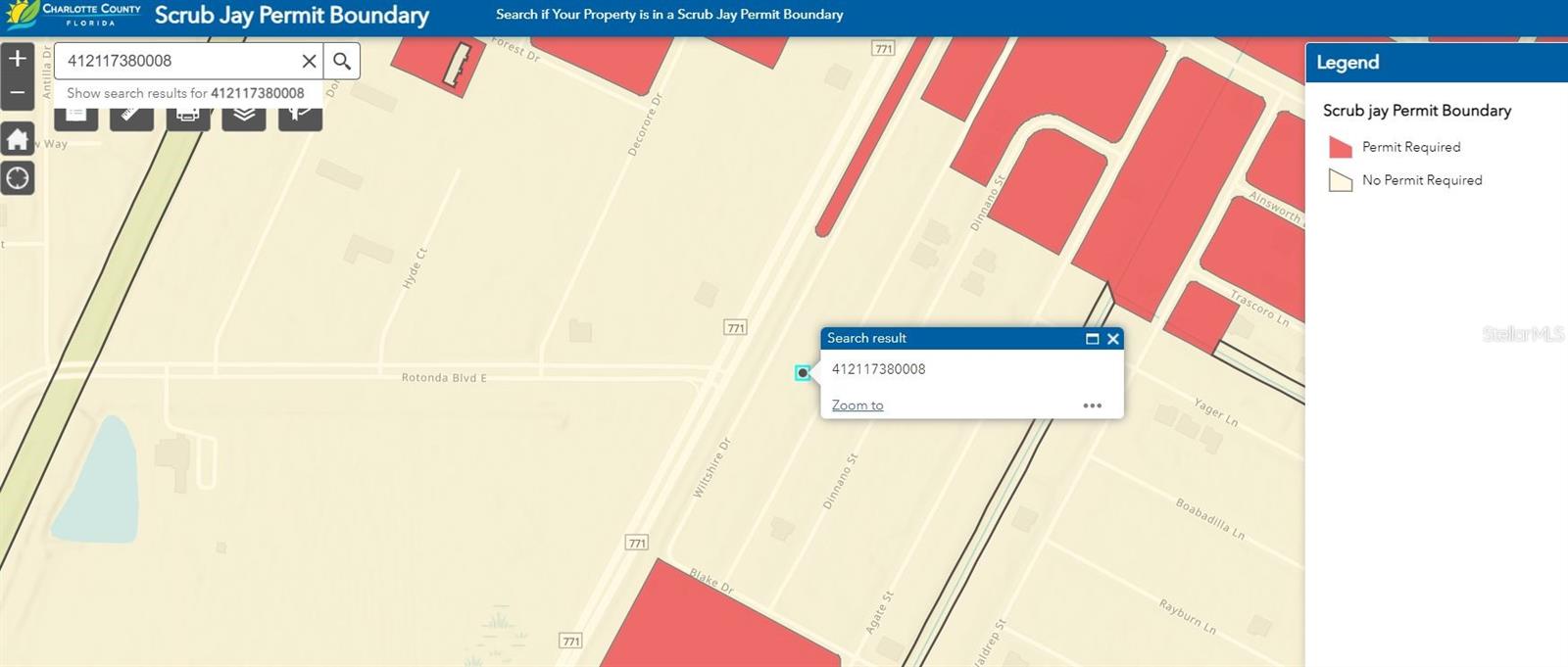Image resolution: width=1568 pixels, height=667 pixels.
Task: Zoom out with the minus button
Action: click(x=18, y=92)
